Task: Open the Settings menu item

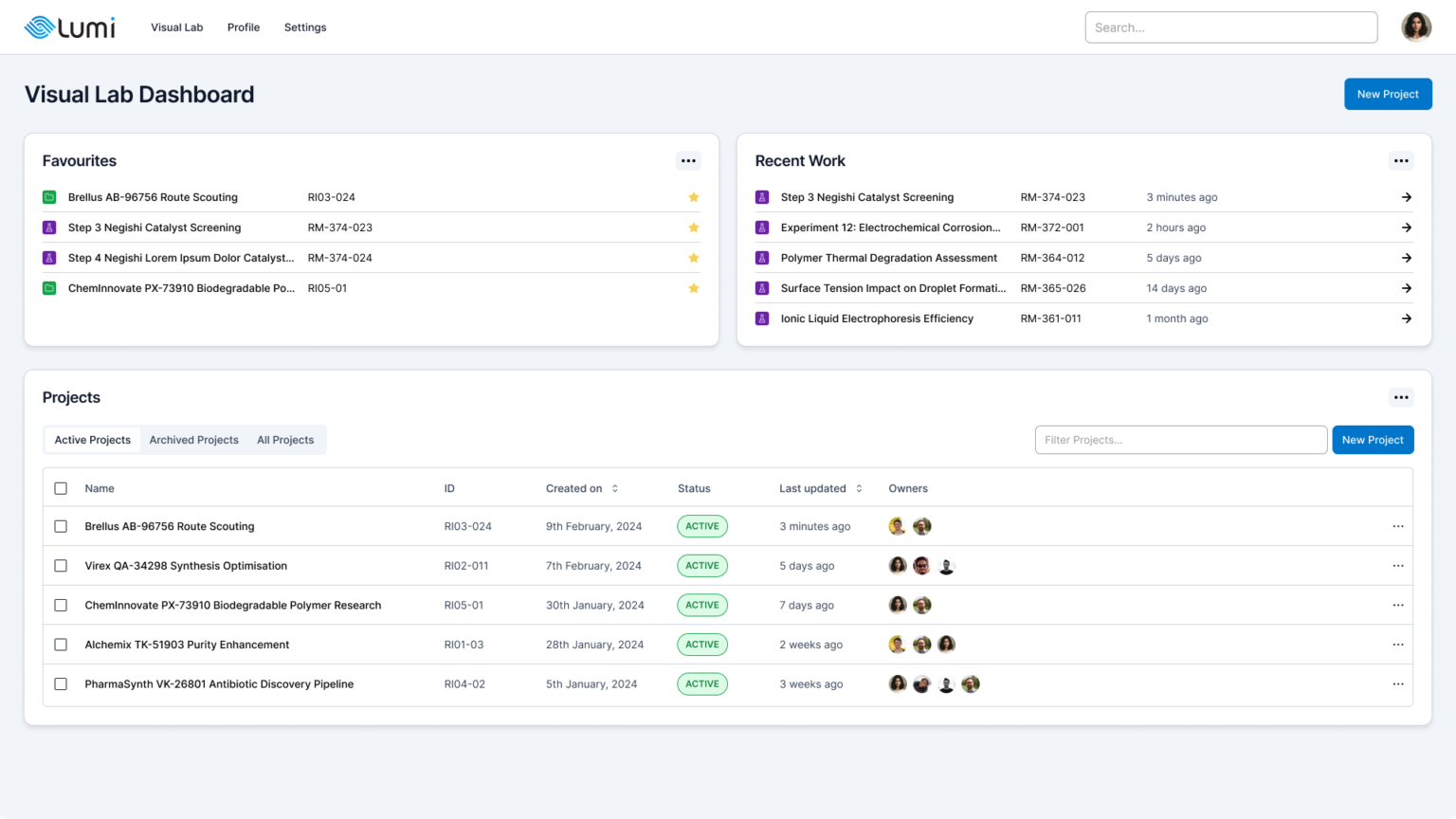Action: click(x=304, y=27)
